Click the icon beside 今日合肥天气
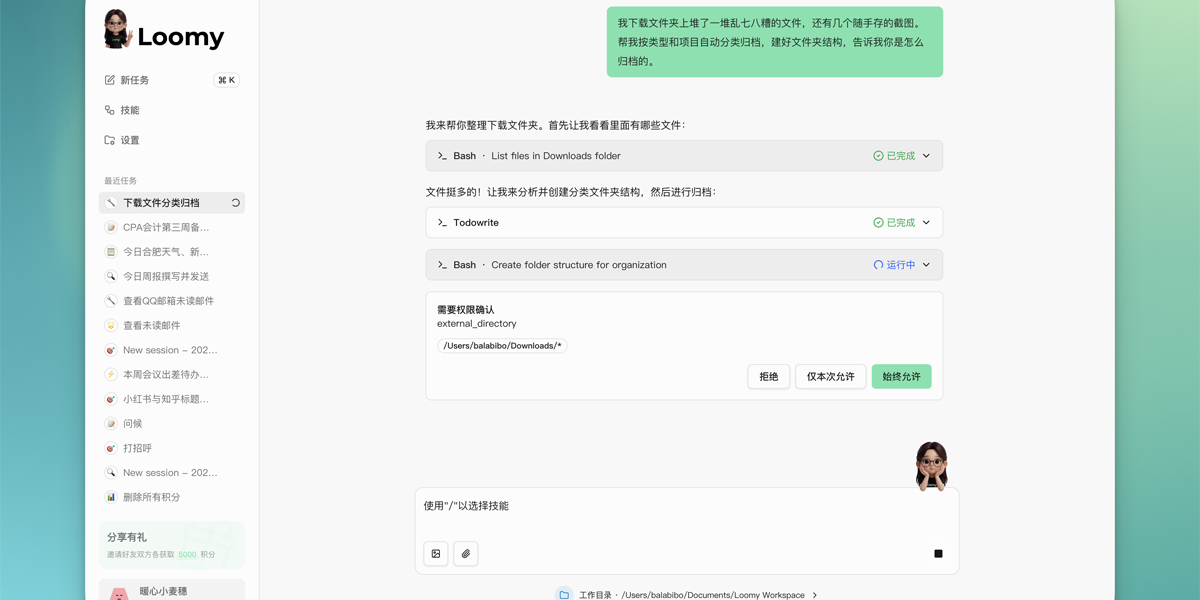1200x600 pixels. tap(111, 252)
